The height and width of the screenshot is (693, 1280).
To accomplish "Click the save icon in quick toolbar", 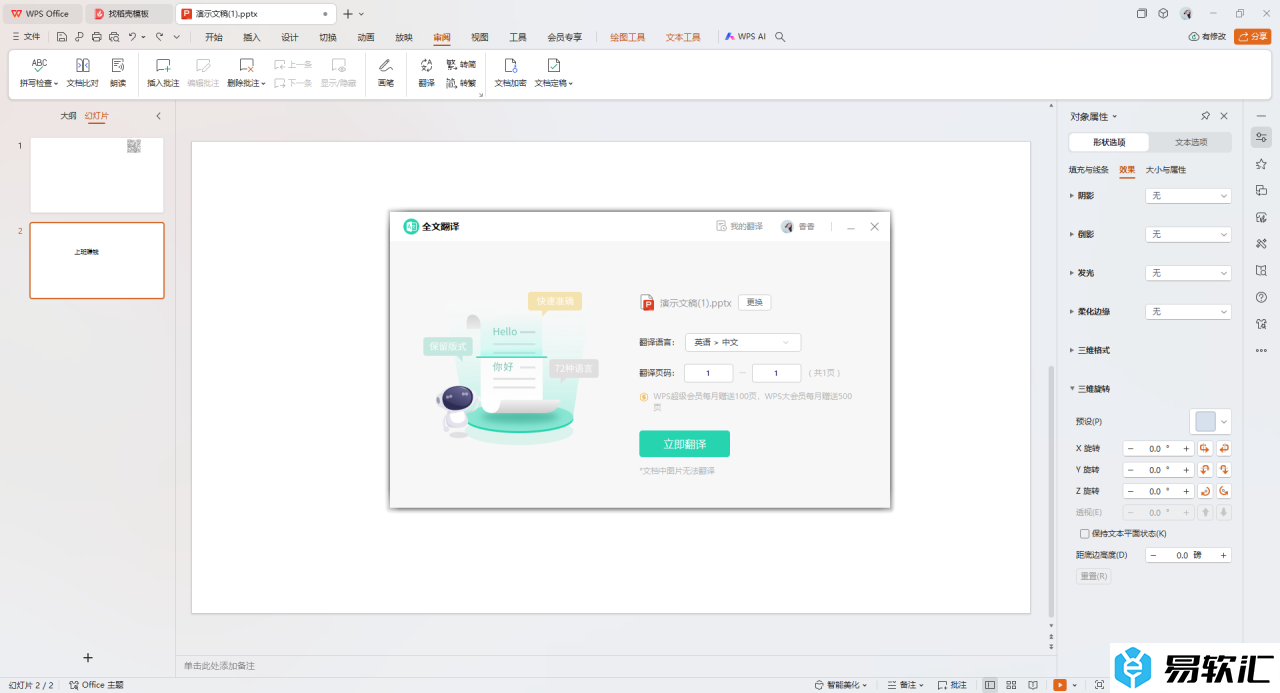I will click(x=62, y=37).
